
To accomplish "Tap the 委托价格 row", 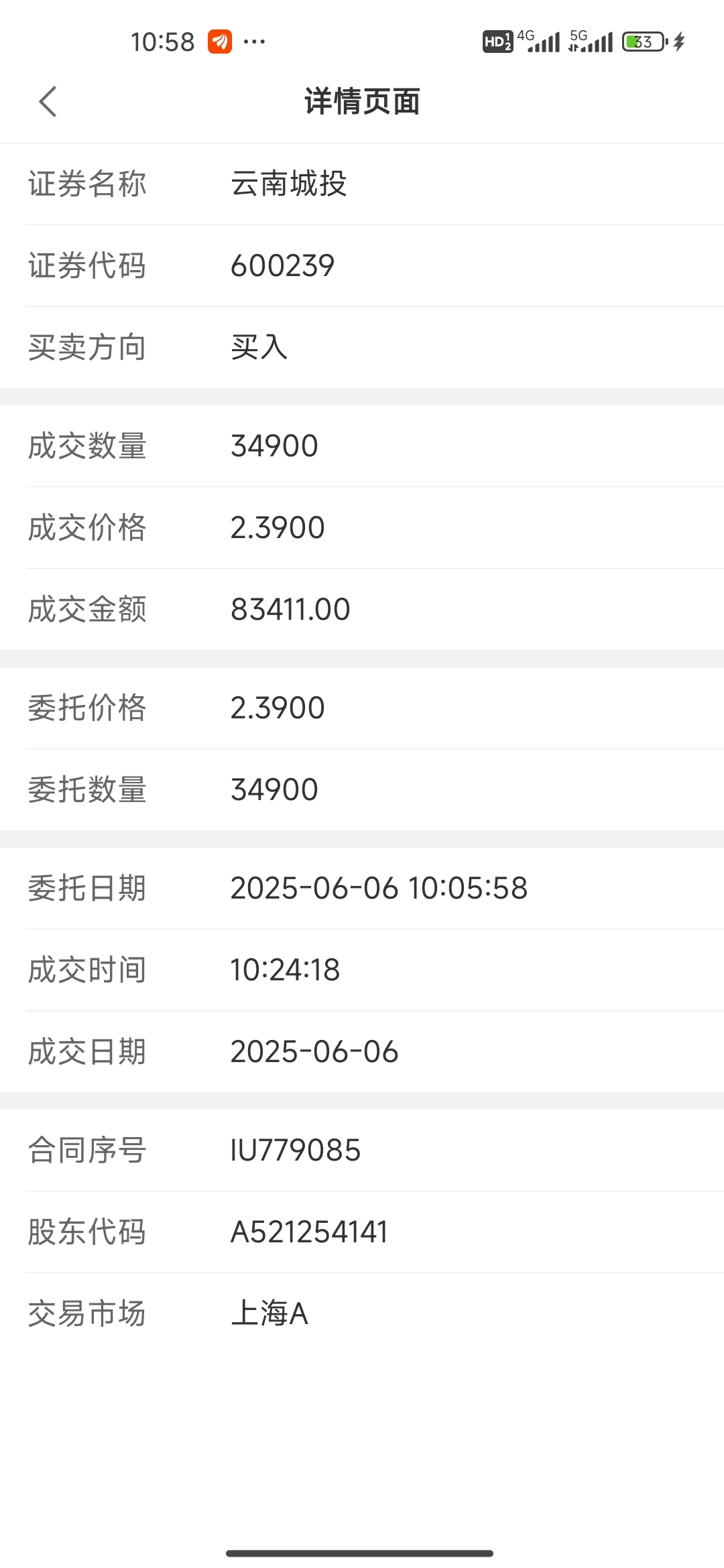I will [x=362, y=708].
